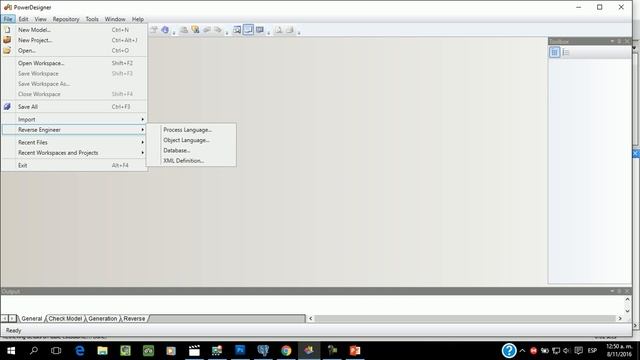640x360 pixels.
Task: Click the Output vertical scroll down arrow
Action: click(x=627, y=310)
